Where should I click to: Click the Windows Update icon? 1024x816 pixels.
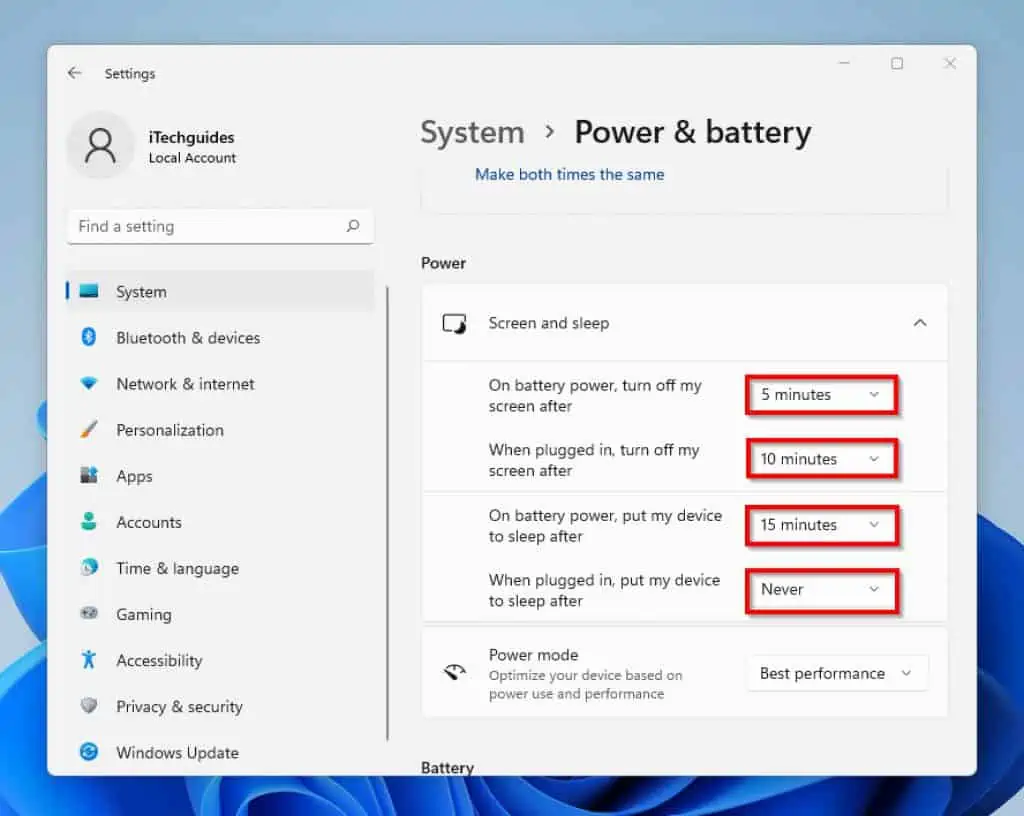click(90, 752)
